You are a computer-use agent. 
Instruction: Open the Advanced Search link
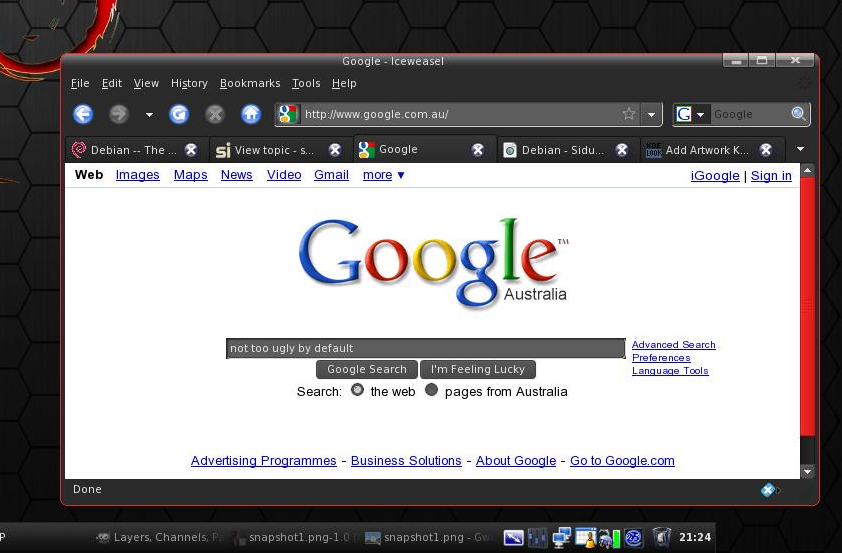pyautogui.click(x=673, y=345)
